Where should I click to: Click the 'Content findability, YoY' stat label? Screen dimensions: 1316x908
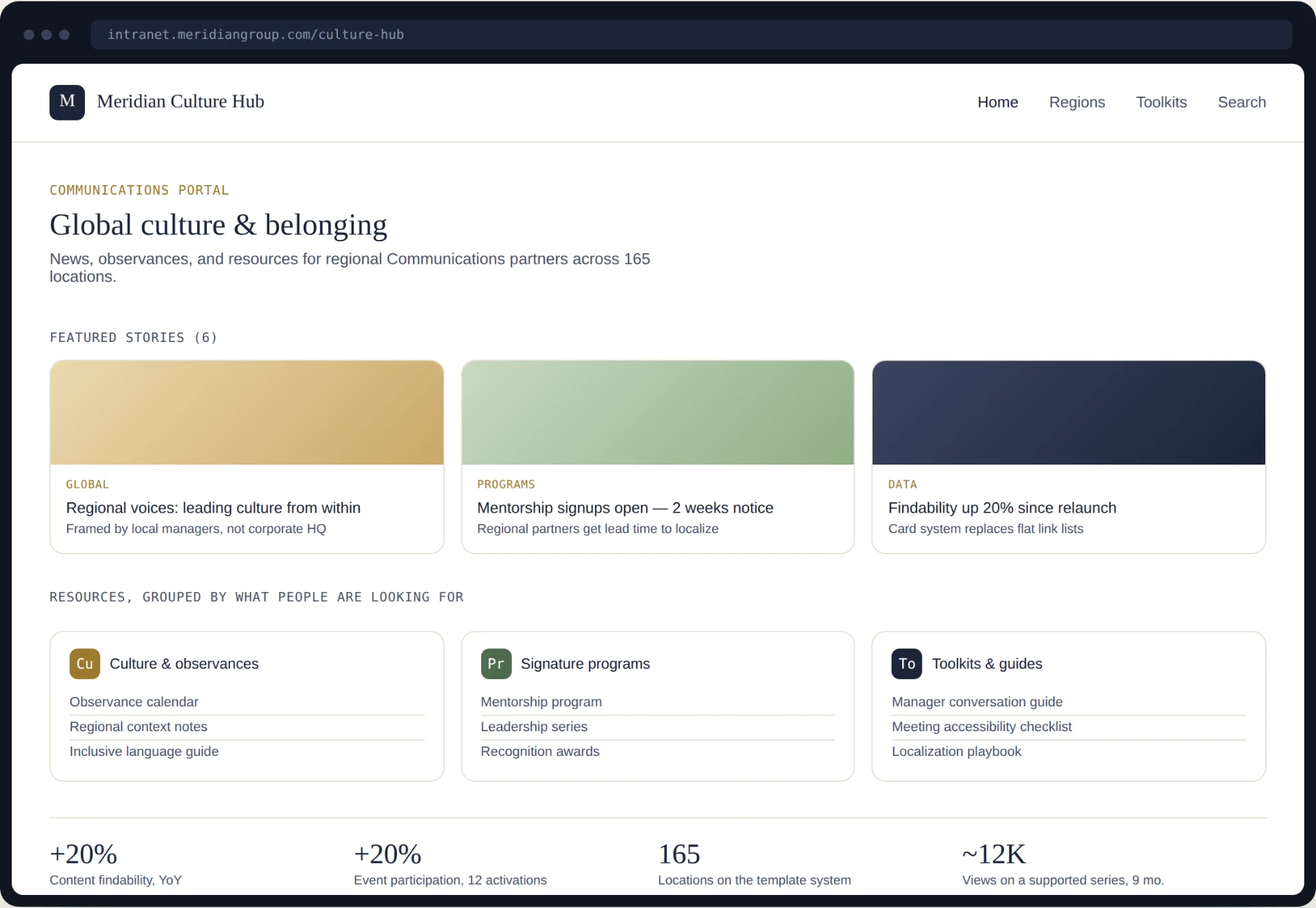click(115, 880)
